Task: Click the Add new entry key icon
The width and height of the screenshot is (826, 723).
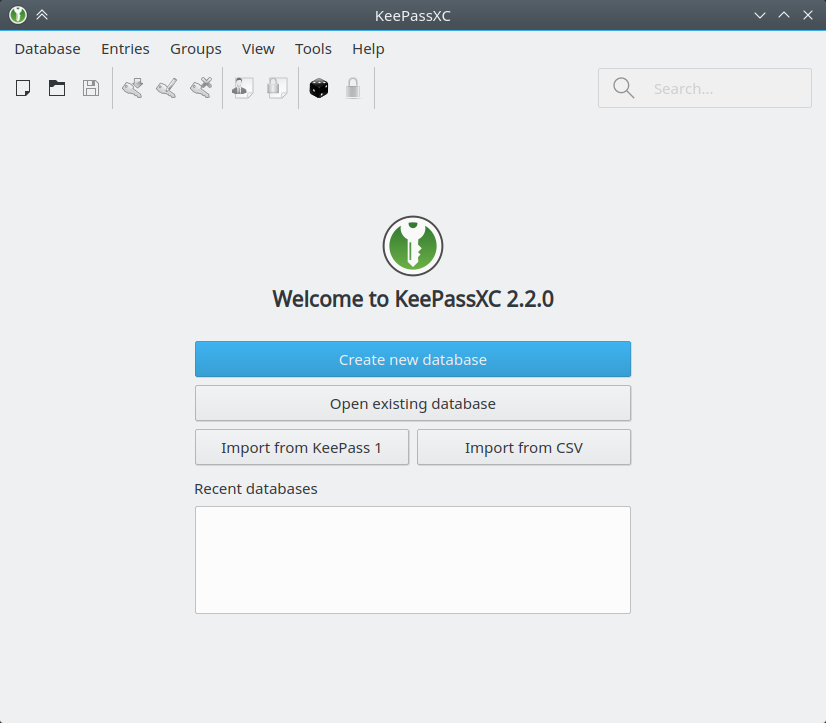Action: [x=133, y=88]
